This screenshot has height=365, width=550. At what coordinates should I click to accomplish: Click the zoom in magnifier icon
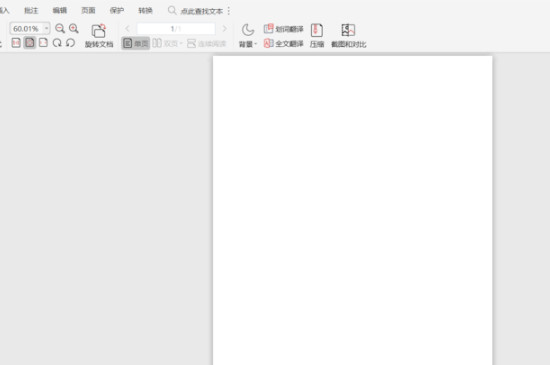(x=73, y=28)
